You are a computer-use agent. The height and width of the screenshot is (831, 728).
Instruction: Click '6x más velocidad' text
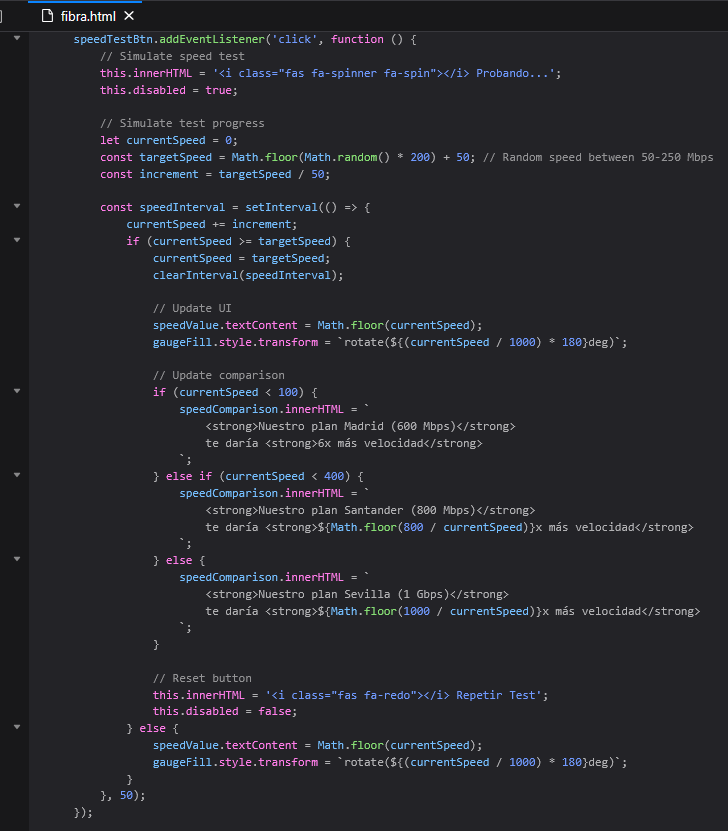370,443
